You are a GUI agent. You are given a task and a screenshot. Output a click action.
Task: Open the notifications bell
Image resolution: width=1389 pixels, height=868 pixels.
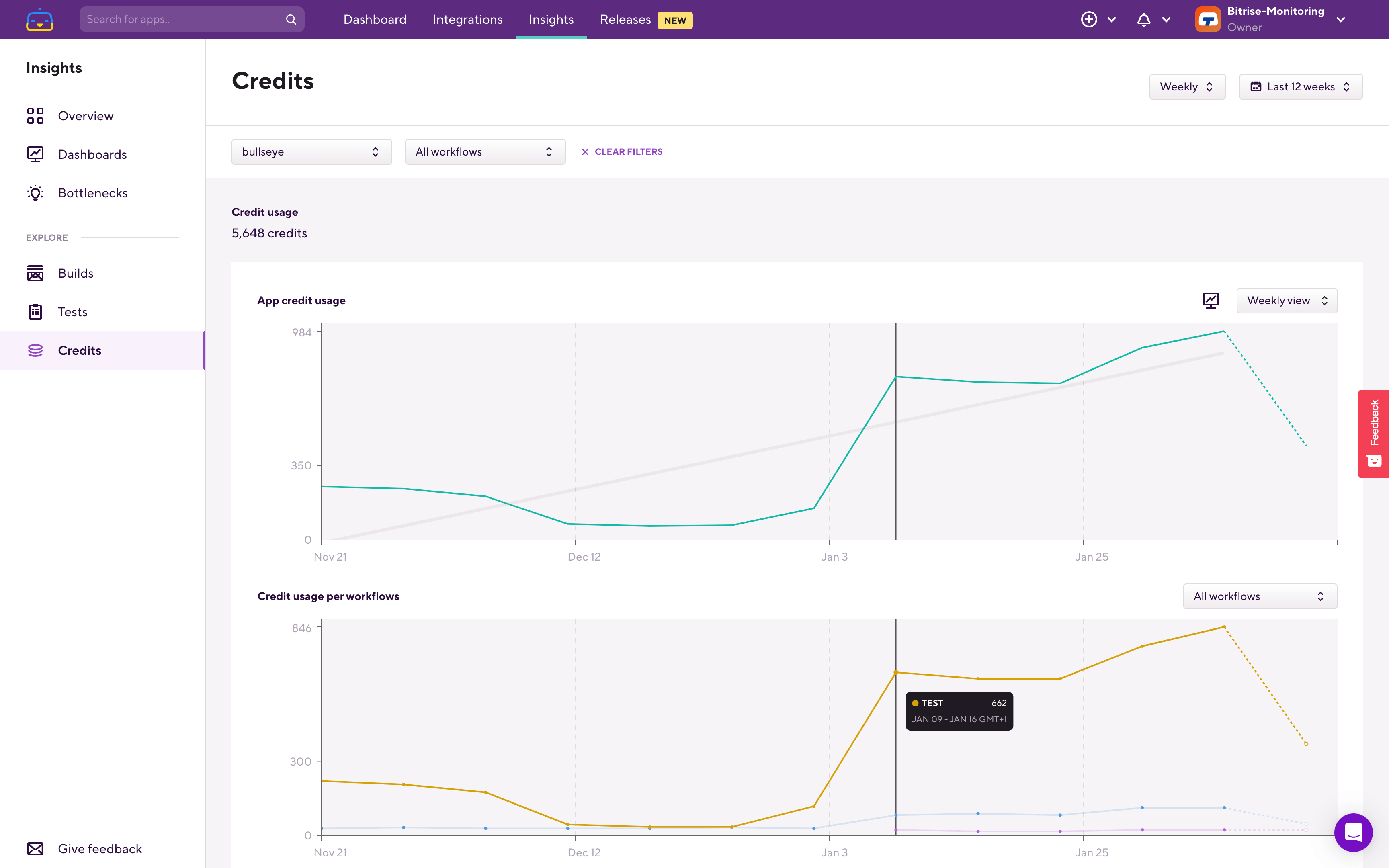1143,20
